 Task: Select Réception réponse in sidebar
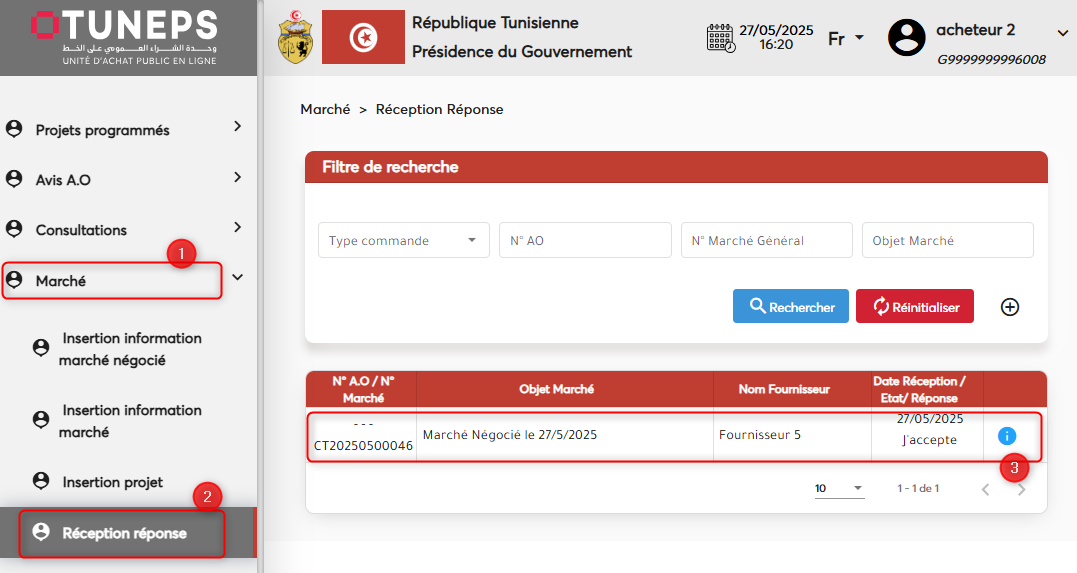124,533
